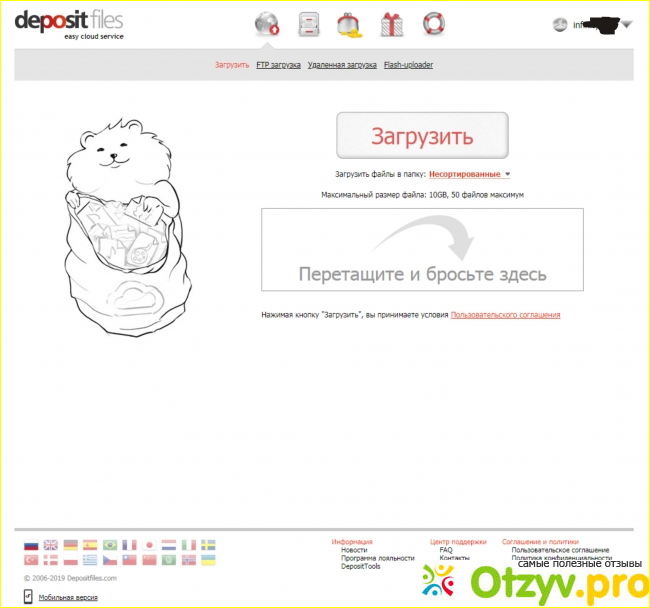Select the United Kingdom flag for English
The image size is (650, 608).
[x=50, y=545]
